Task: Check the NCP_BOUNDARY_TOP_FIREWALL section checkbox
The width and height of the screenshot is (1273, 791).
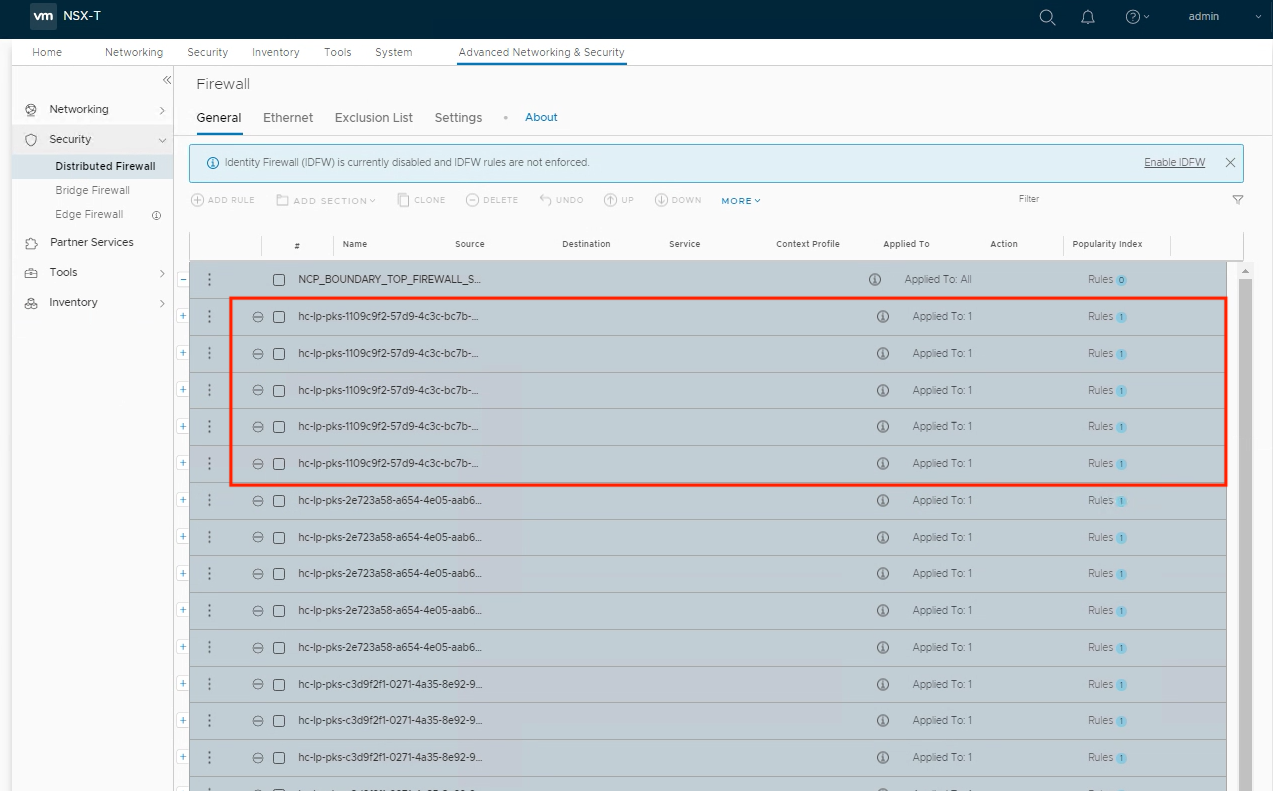Action: tap(279, 280)
